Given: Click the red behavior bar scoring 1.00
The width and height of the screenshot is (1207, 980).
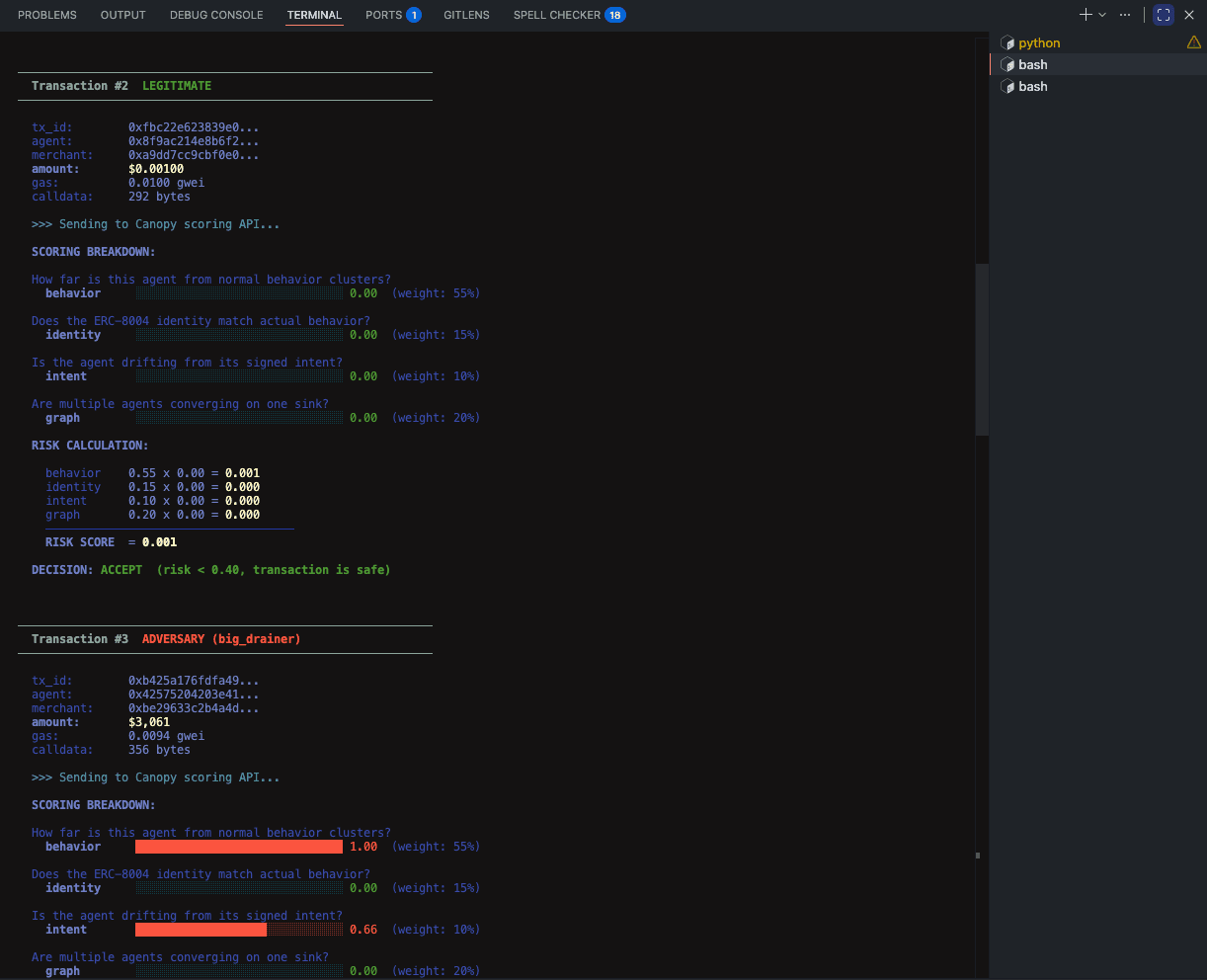Looking at the screenshot, I should [x=239, y=847].
